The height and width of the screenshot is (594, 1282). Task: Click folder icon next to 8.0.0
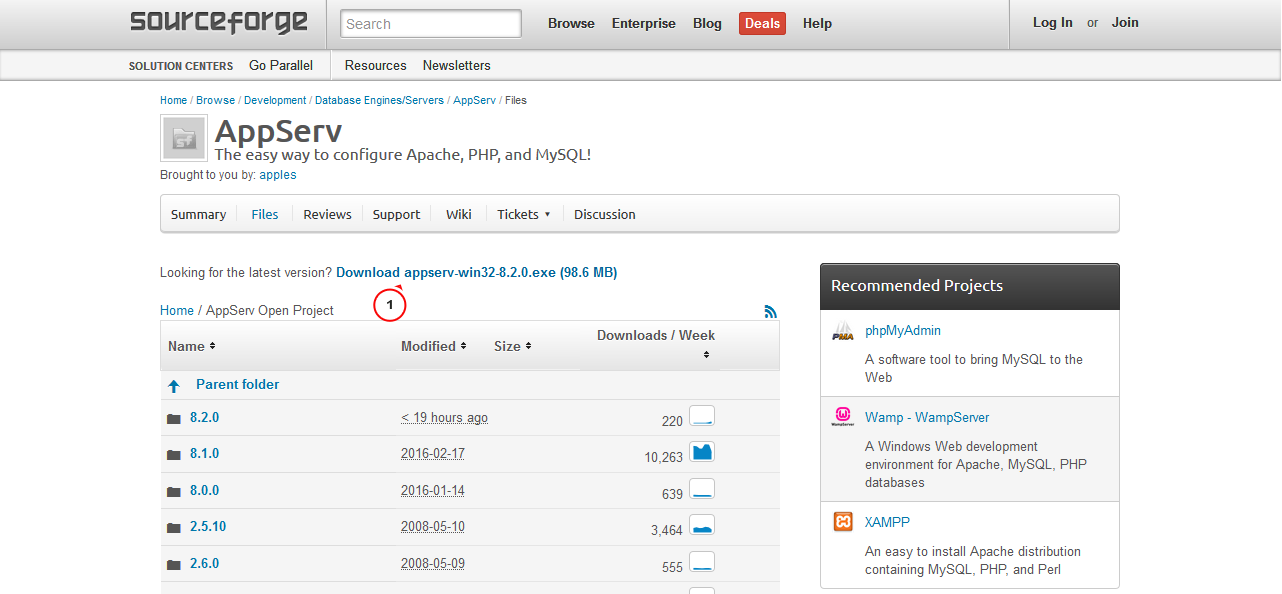tap(174, 492)
